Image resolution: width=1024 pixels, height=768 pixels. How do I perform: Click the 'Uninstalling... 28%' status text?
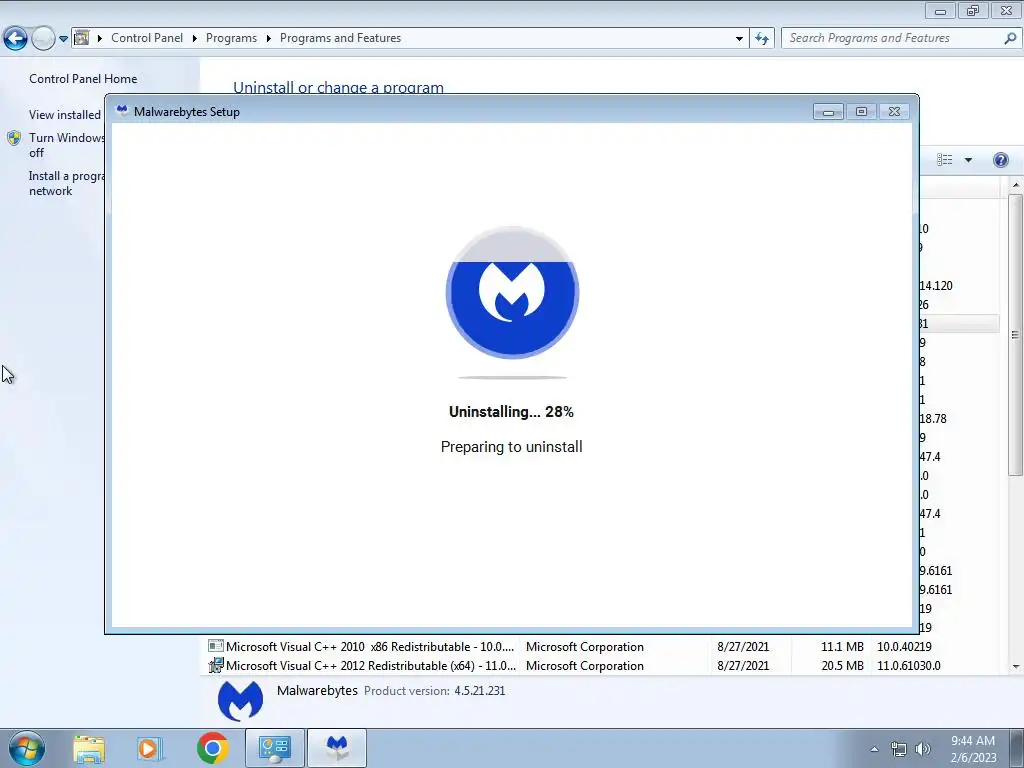(511, 412)
